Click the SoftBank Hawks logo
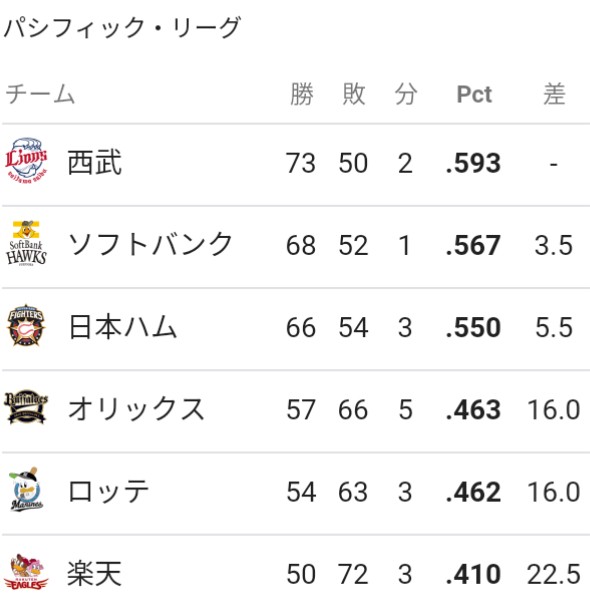 (26, 243)
